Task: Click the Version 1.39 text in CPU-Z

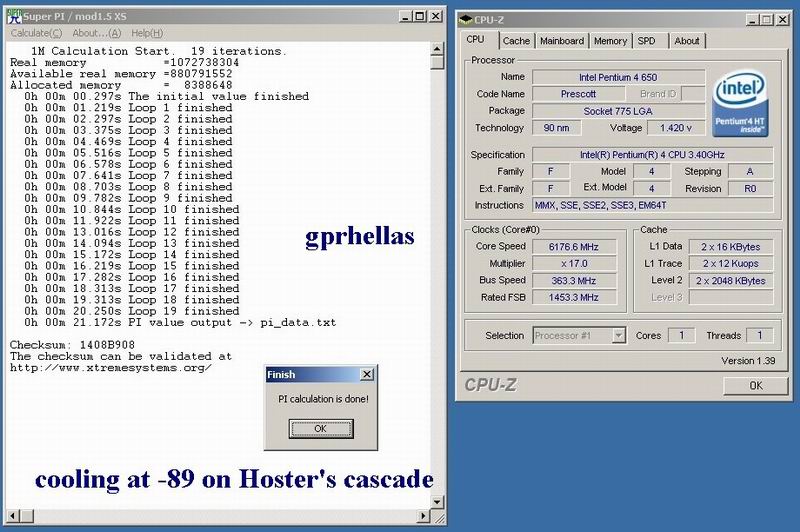Action: tap(748, 361)
